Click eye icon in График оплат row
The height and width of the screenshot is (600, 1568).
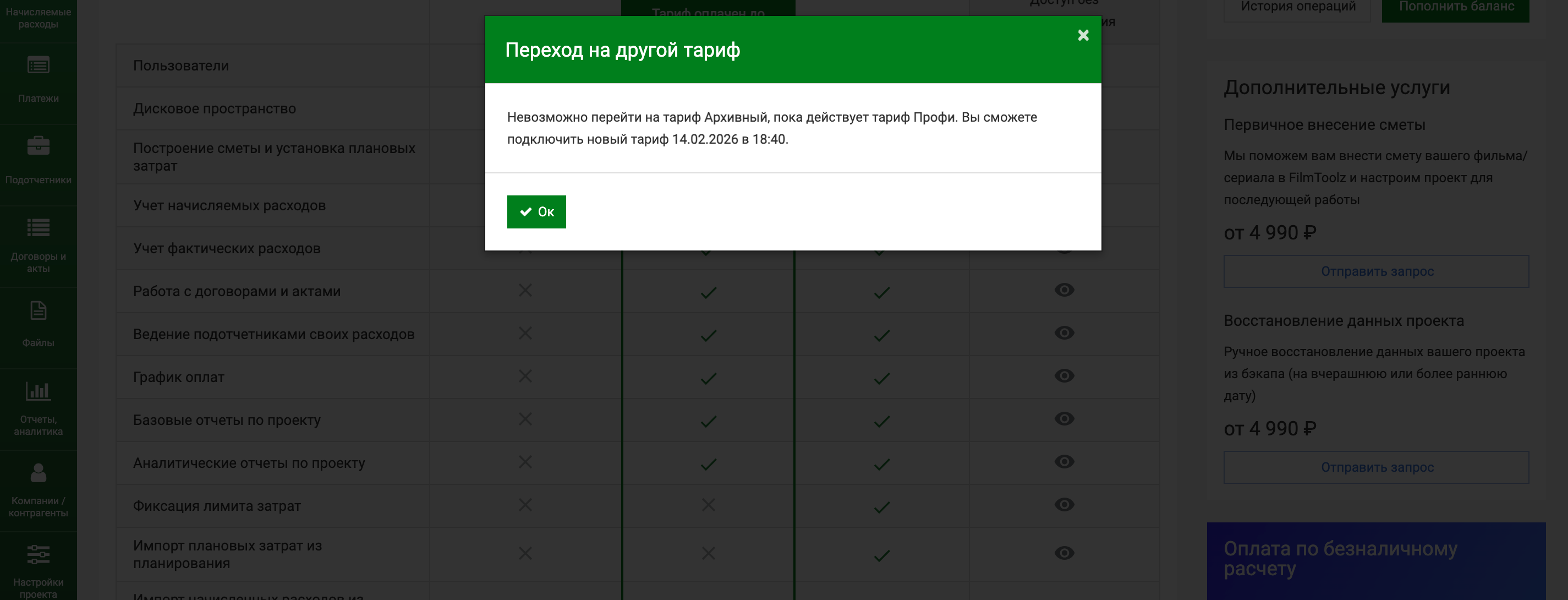click(1063, 376)
